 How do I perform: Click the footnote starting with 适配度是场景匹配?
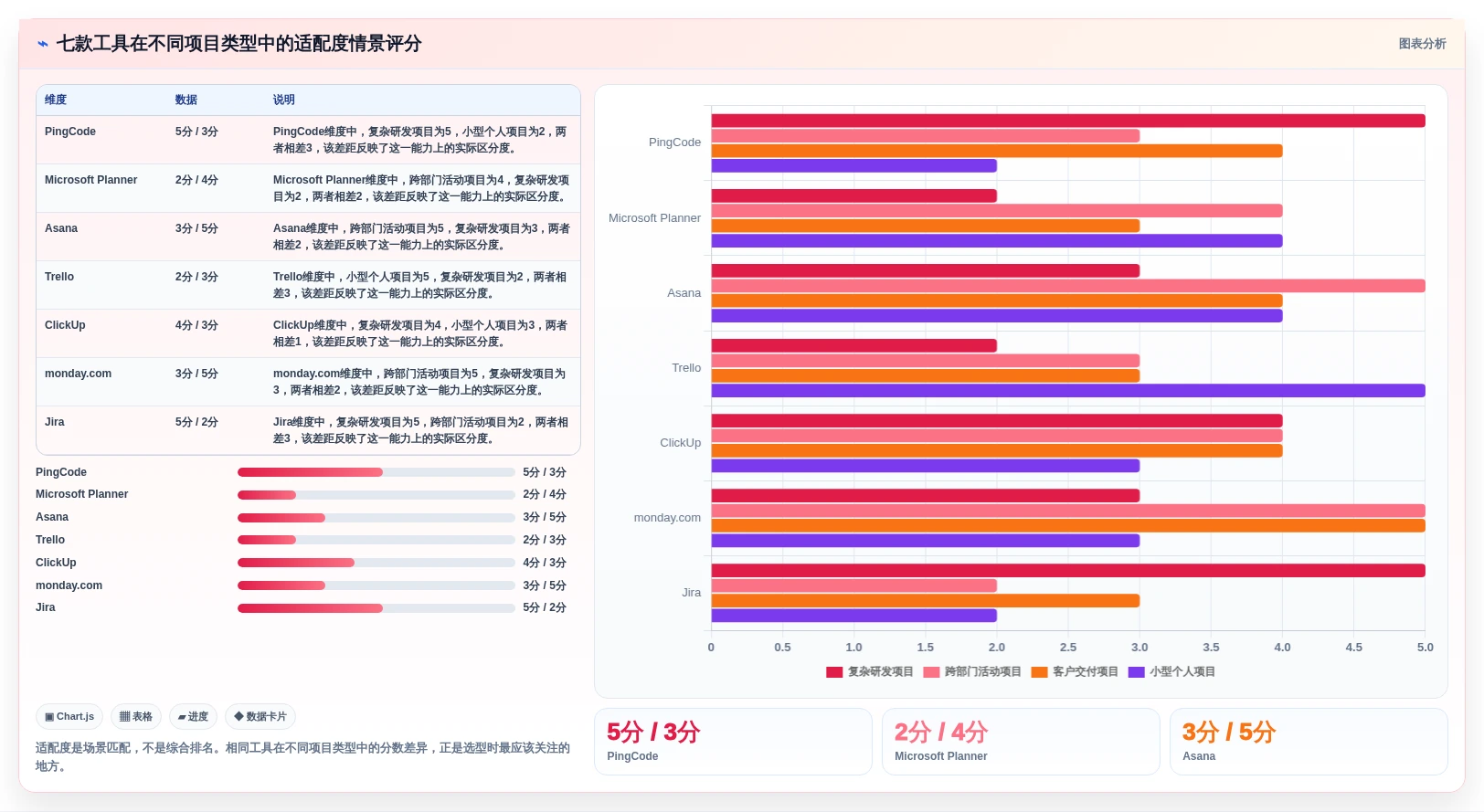[302, 757]
